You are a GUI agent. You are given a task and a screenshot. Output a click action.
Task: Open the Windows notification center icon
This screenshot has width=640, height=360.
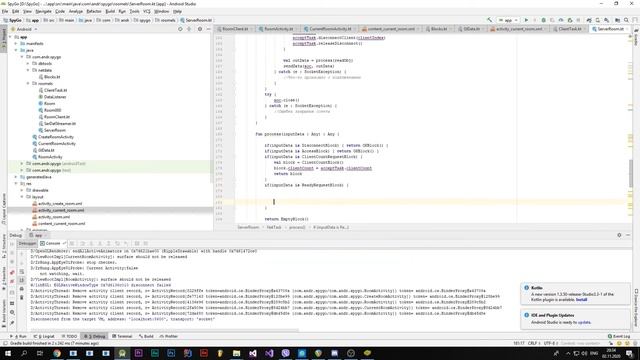(x=630, y=353)
